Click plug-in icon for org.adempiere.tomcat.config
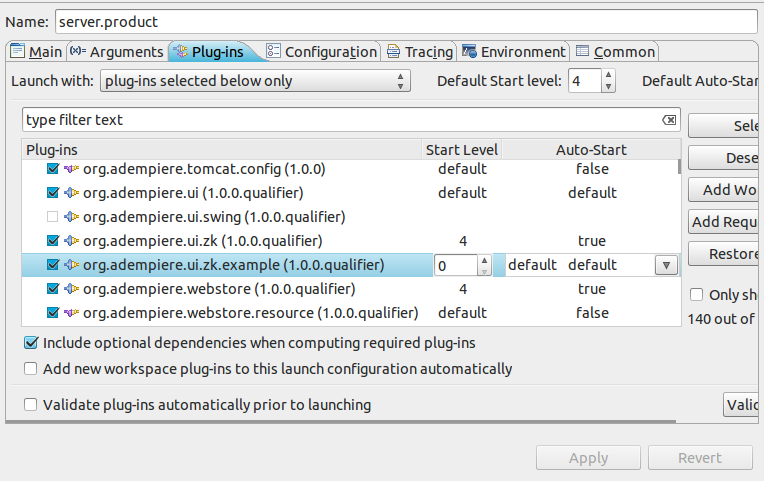This screenshot has width=764, height=481. (72, 169)
